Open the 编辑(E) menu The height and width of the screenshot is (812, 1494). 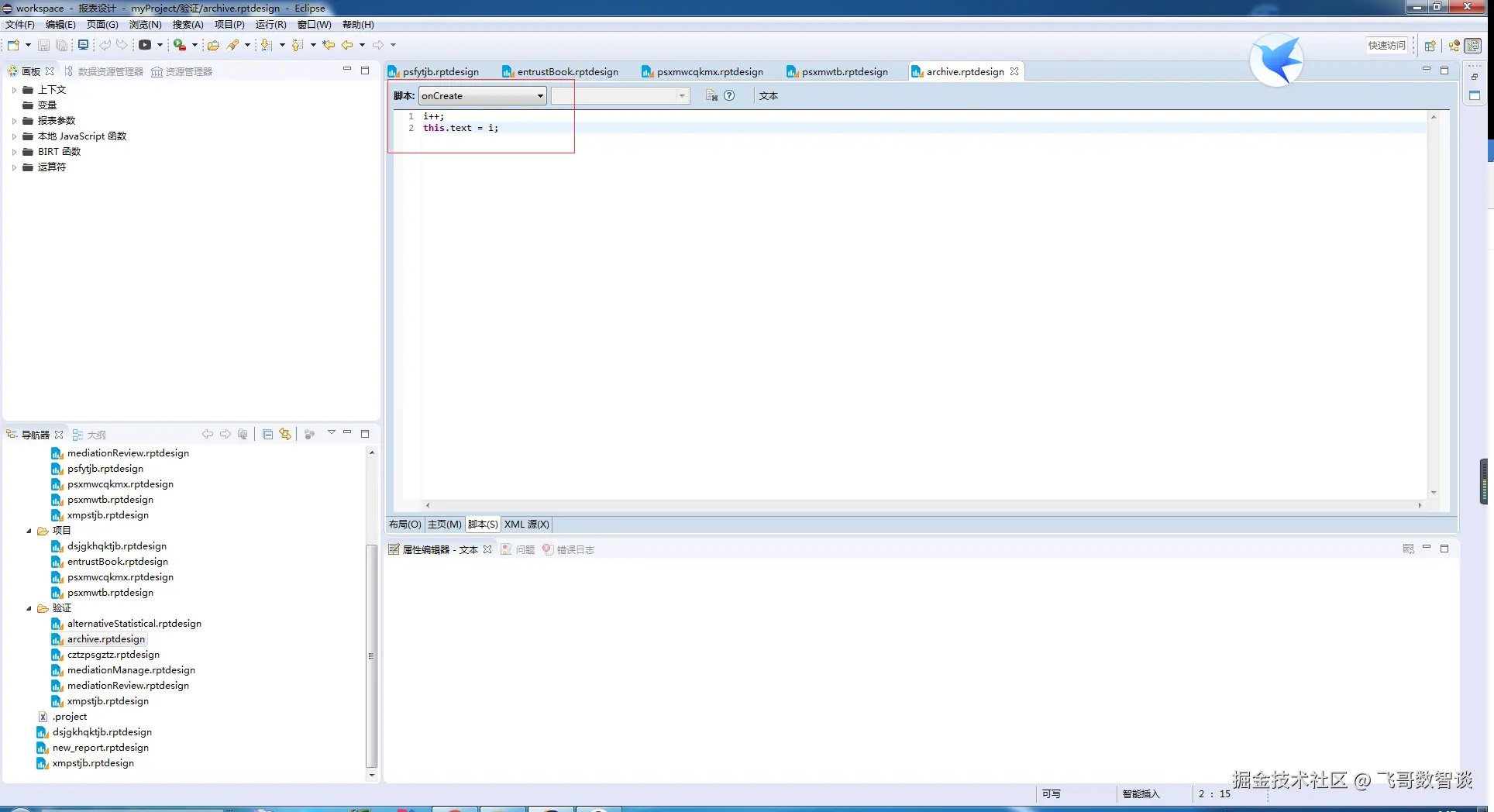click(x=60, y=25)
